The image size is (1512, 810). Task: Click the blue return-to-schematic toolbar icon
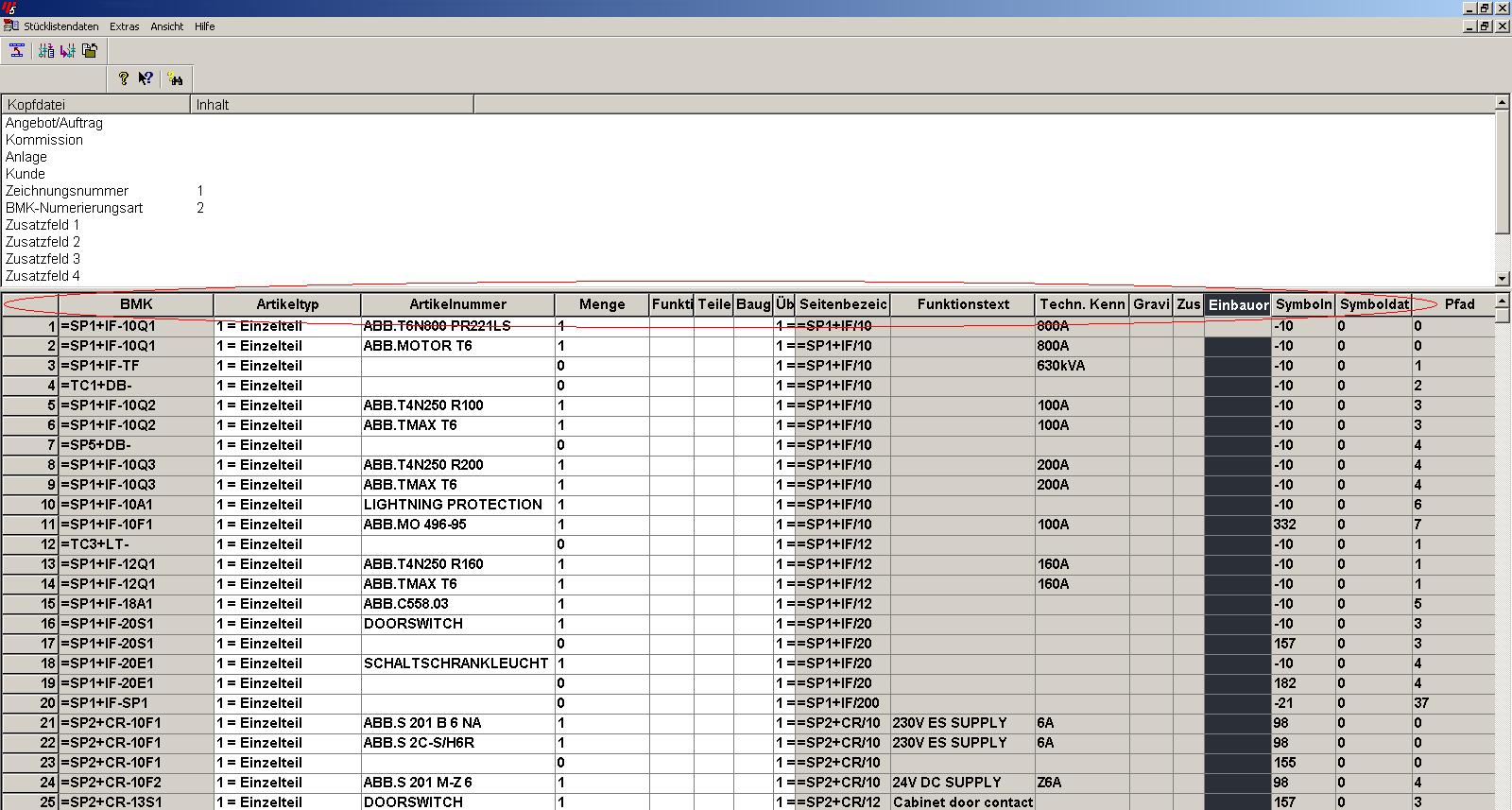(17, 50)
